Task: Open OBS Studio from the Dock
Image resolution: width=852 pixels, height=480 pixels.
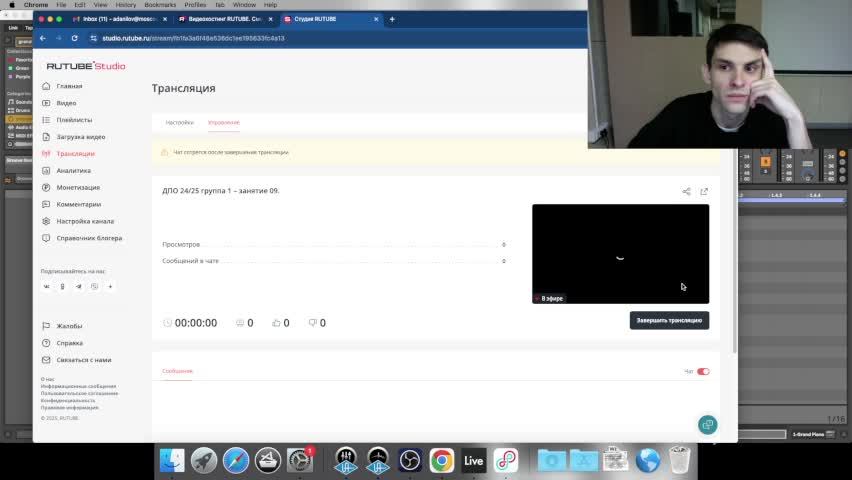Action: (x=410, y=460)
